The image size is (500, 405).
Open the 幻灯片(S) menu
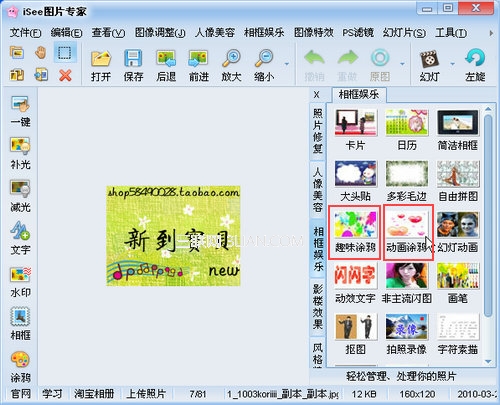404,33
